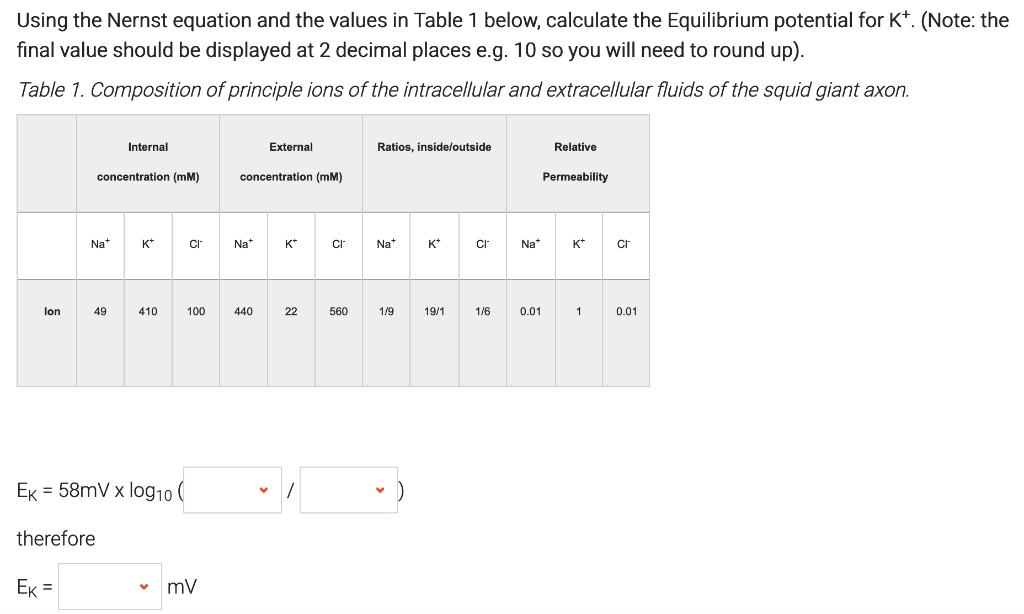Click the internal Na+ concentration value 49
This screenshot has width=1024, height=614.
(x=100, y=311)
